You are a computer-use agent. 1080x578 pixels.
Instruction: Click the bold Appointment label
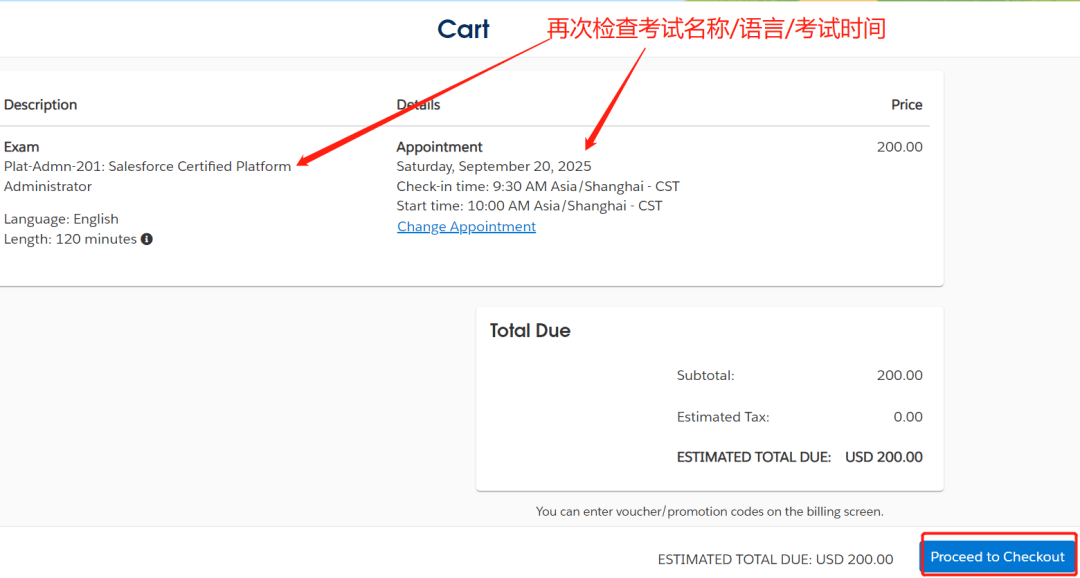tap(439, 147)
